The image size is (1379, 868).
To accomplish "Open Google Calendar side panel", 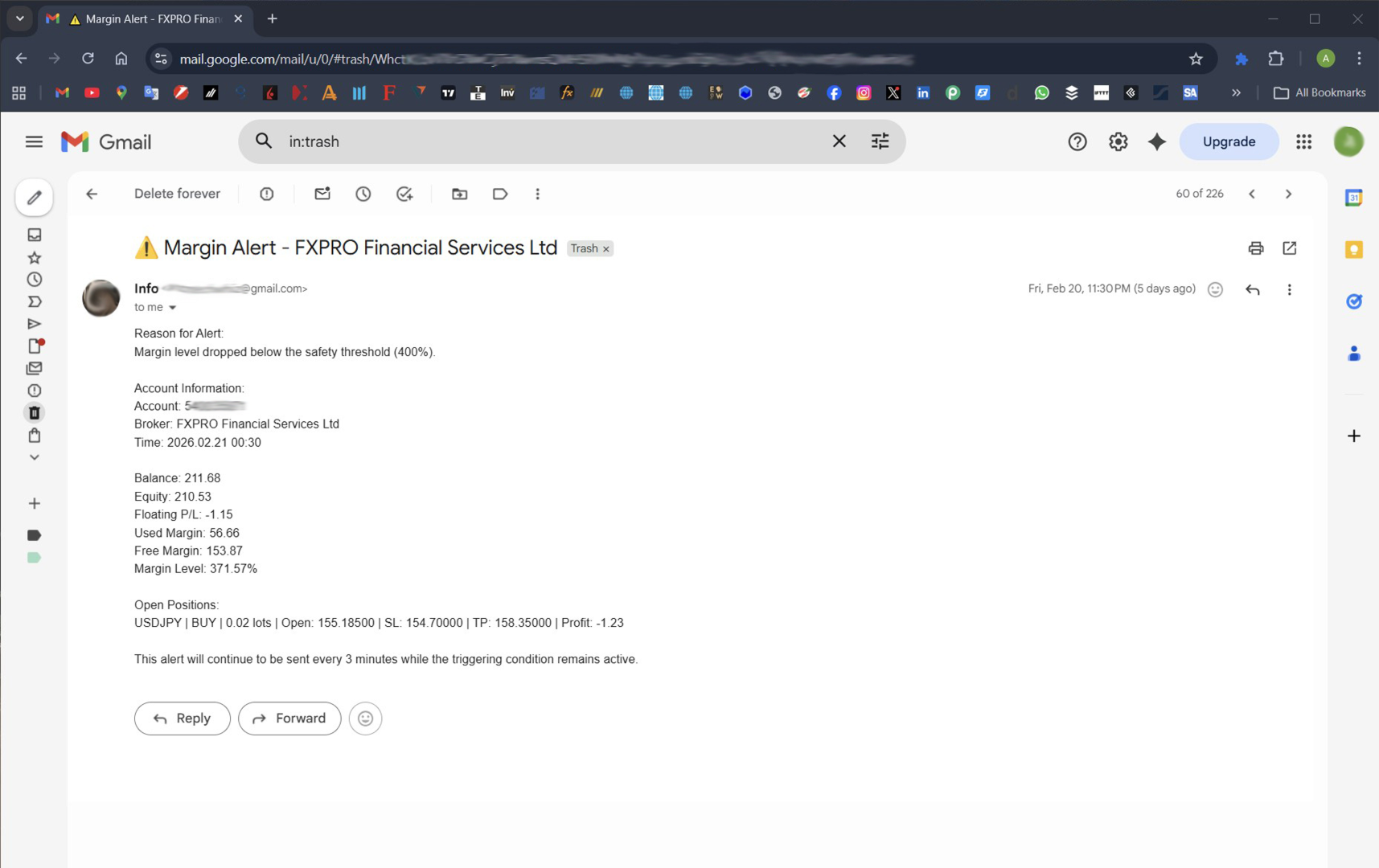I will [x=1354, y=198].
